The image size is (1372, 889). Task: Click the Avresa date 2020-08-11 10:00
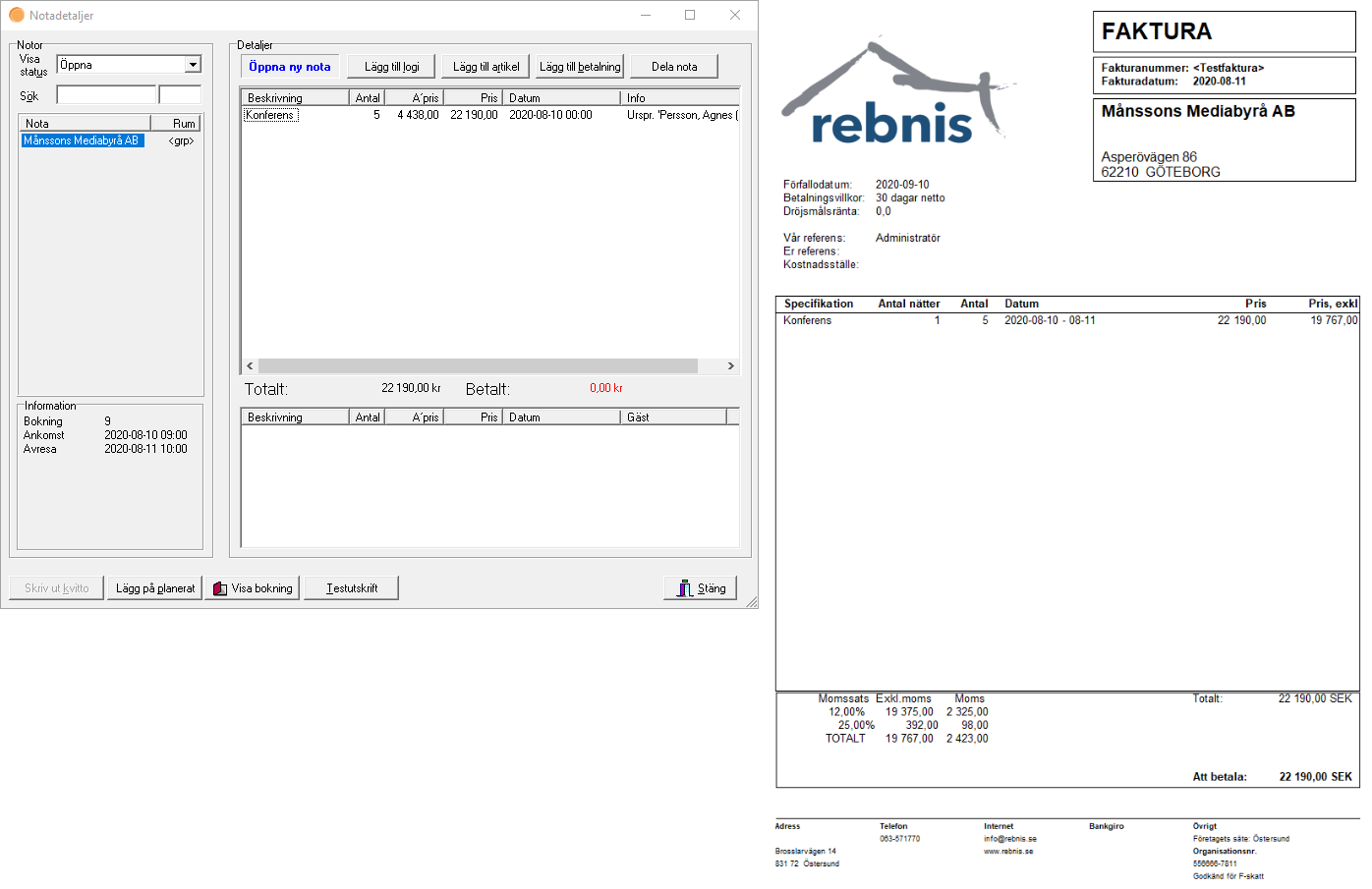tap(145, 449)
